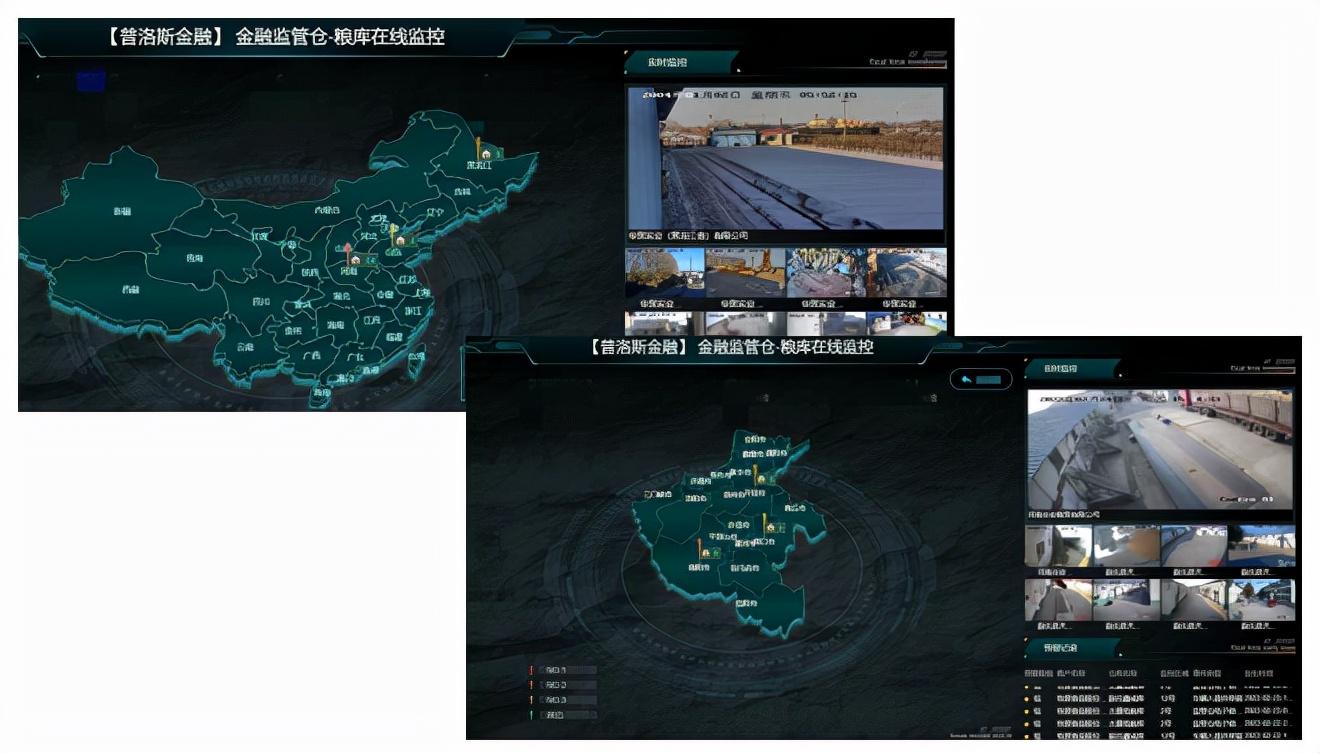This screenshot has width=1320, height=754.
Task: Open the second thumbnail in the Henan window's lower camera row
Action: tap(1126, 600)
